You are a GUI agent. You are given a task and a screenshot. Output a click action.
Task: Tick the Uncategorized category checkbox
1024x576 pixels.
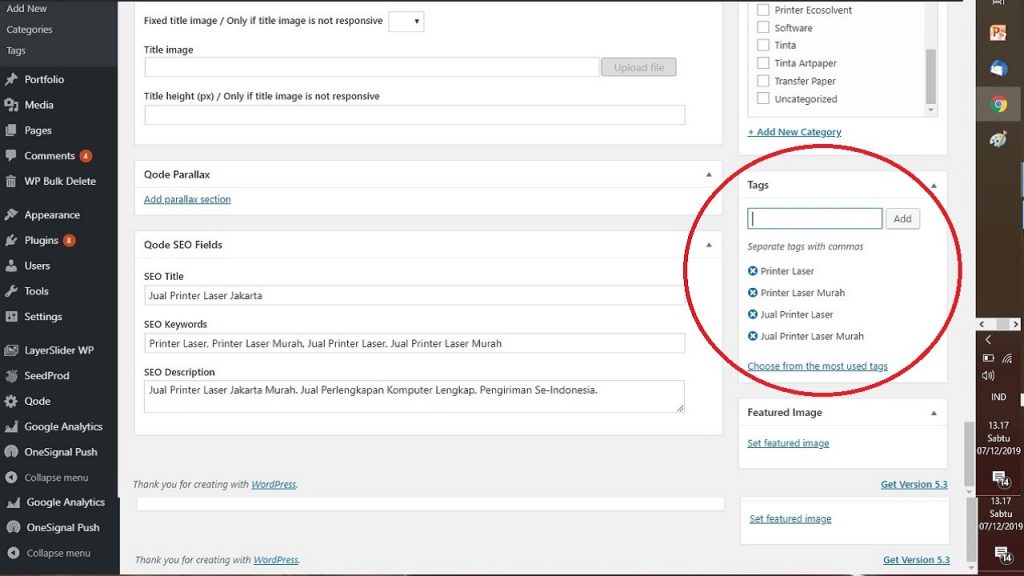(x=763, y=99)
